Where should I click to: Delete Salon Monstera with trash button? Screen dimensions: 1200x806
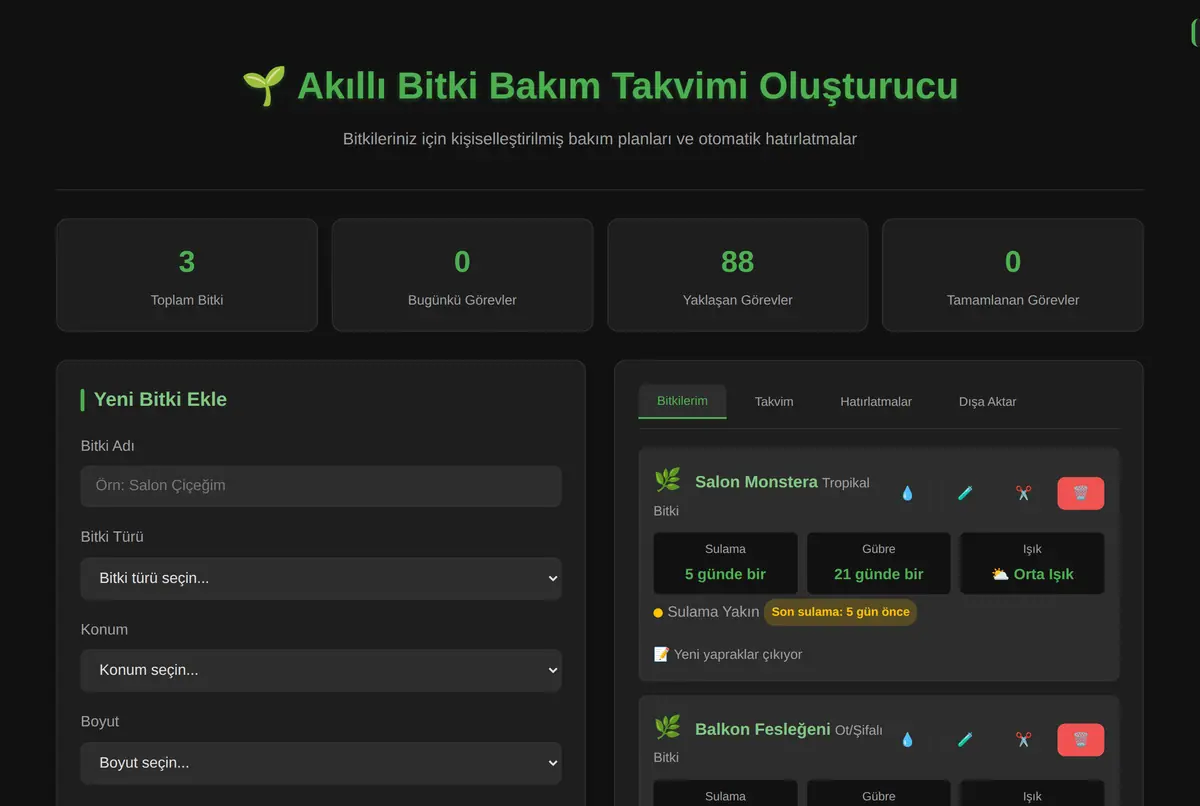pos(1081,493)
